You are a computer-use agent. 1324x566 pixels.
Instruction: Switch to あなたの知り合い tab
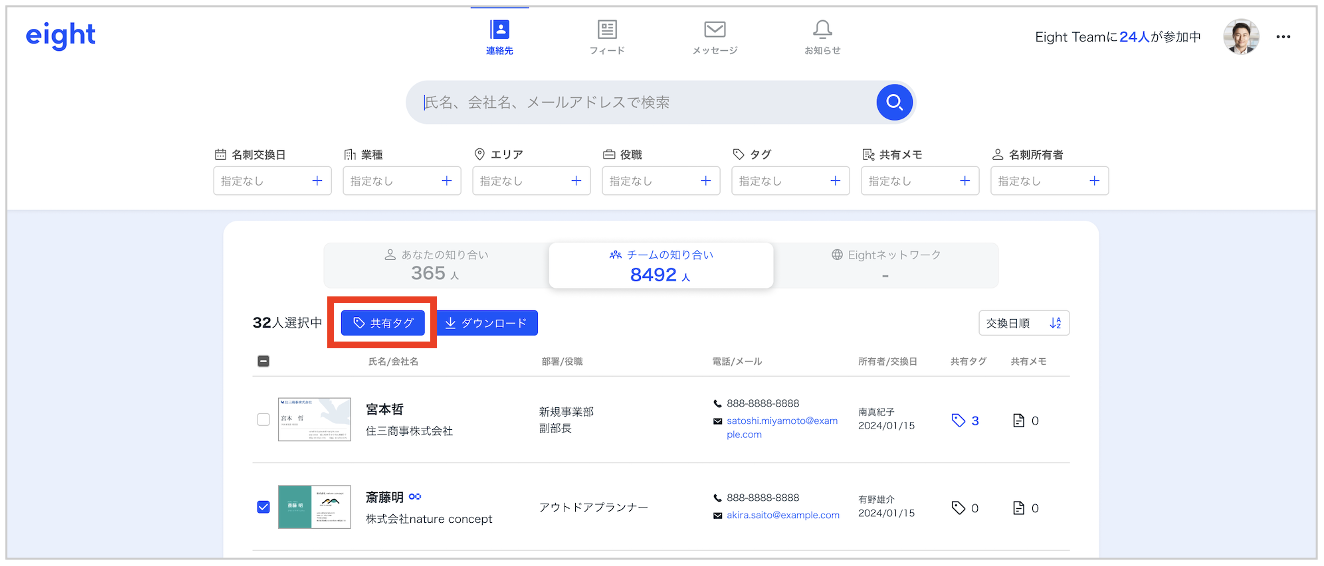coord(436,265)
